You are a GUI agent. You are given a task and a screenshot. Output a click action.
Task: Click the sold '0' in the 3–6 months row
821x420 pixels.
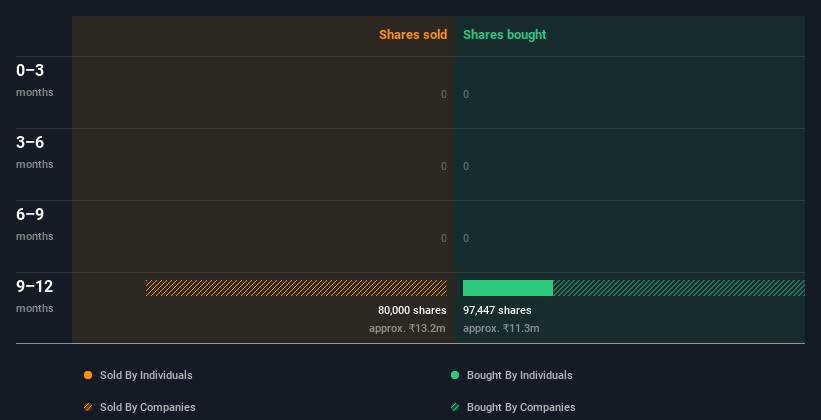[444, 167]
